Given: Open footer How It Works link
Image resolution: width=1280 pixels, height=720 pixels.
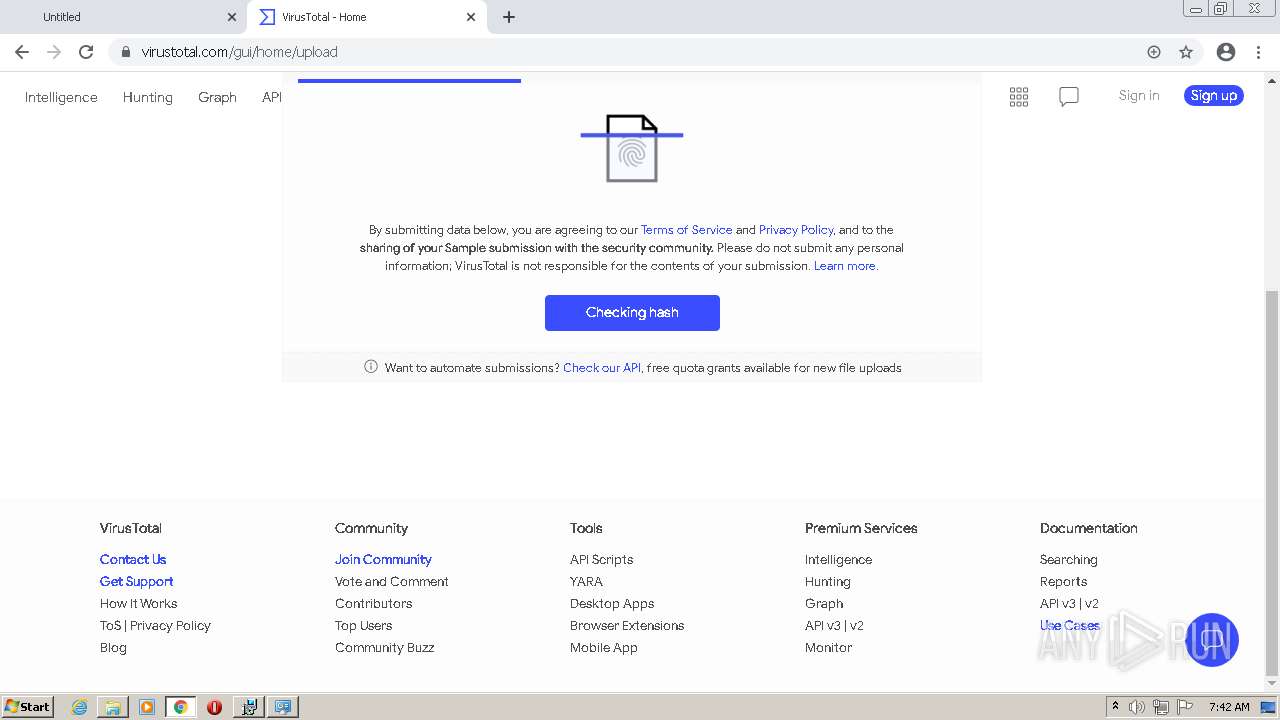Looking at the screenshot, I should [x=139, y=603].
